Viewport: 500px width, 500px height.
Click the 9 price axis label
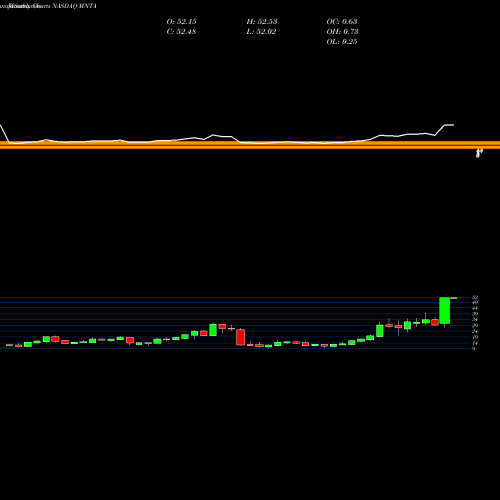[474, 349]
